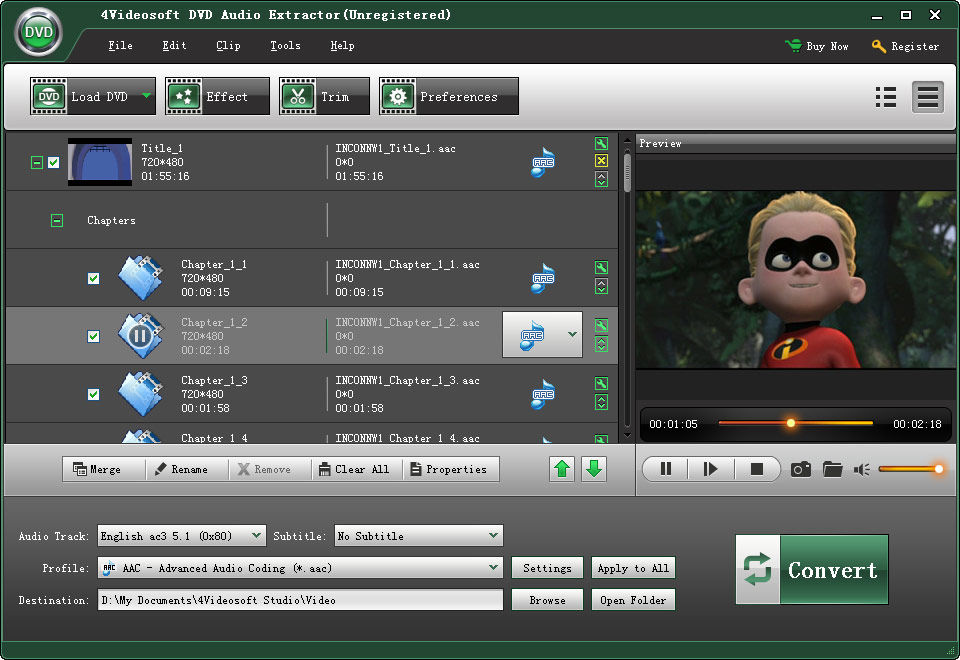Open the Clip menu
Screen dimensions: 960x660
tap(228, 46)
